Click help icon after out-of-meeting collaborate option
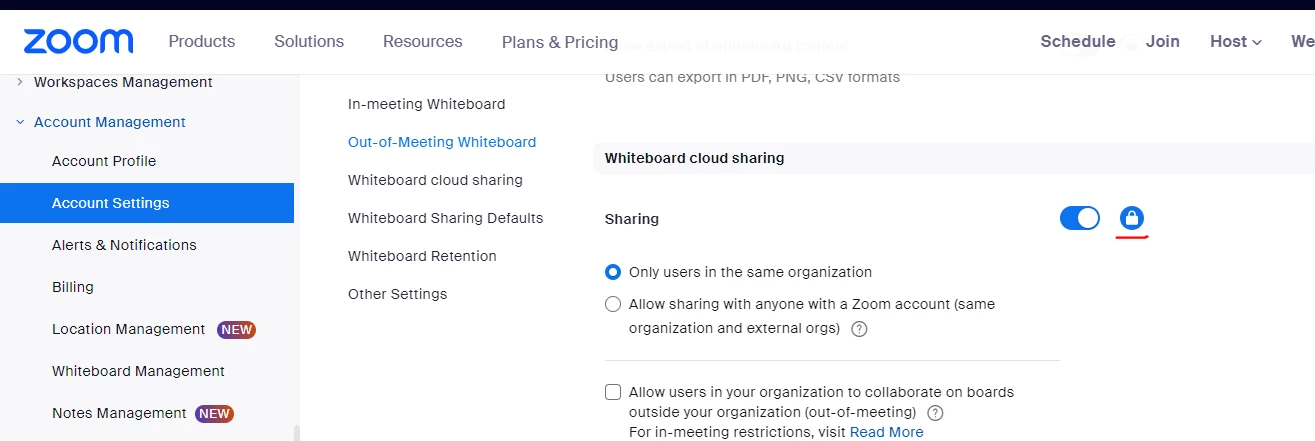The image size is (1315, 441). [935, 413]
